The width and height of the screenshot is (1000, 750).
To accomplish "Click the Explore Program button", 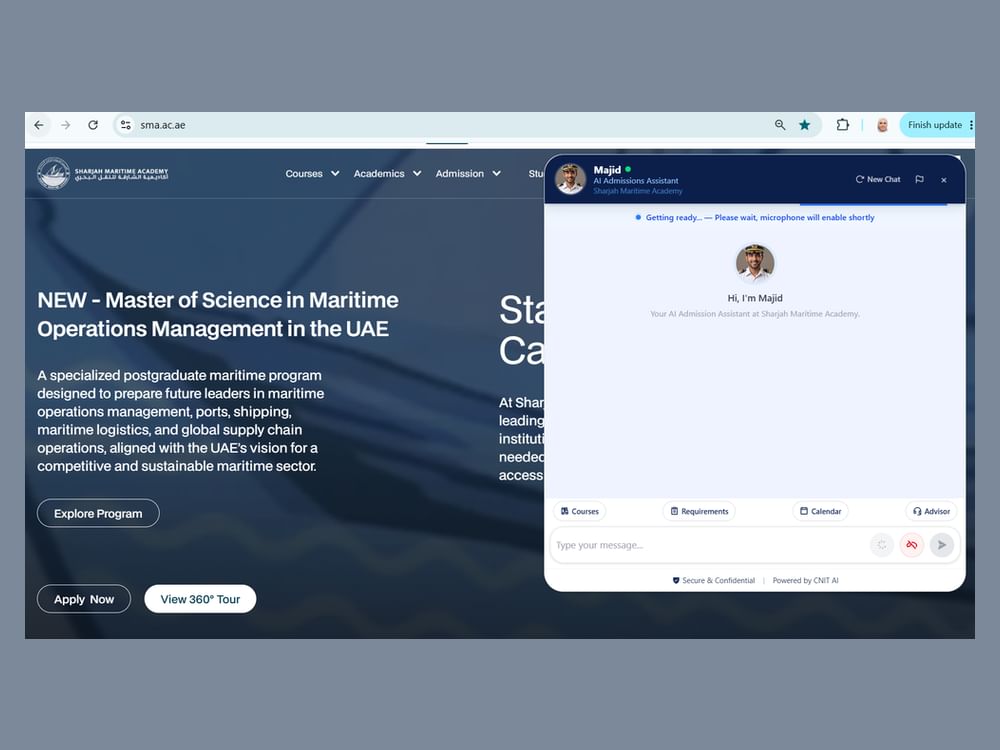I will tap(98, 513).
